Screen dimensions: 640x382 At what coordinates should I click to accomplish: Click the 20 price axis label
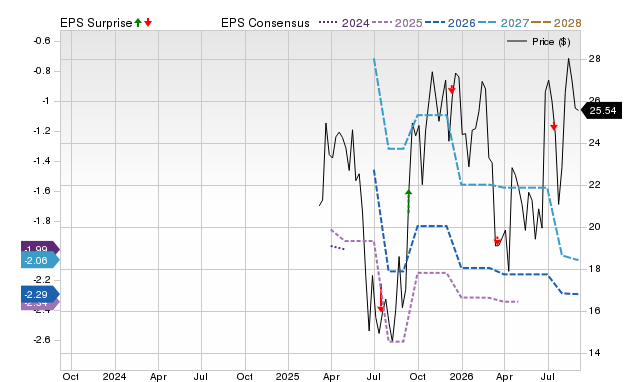click(594, 227)
